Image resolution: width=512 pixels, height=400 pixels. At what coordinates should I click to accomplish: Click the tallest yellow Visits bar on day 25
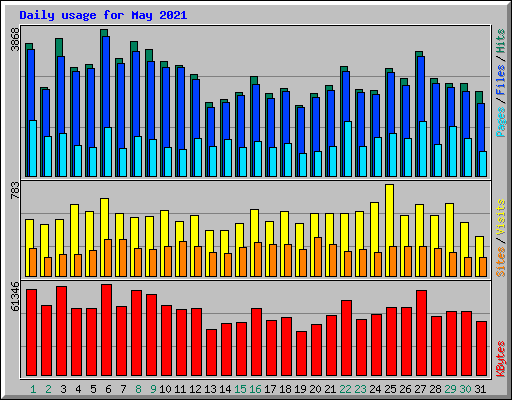pos(389,230)
